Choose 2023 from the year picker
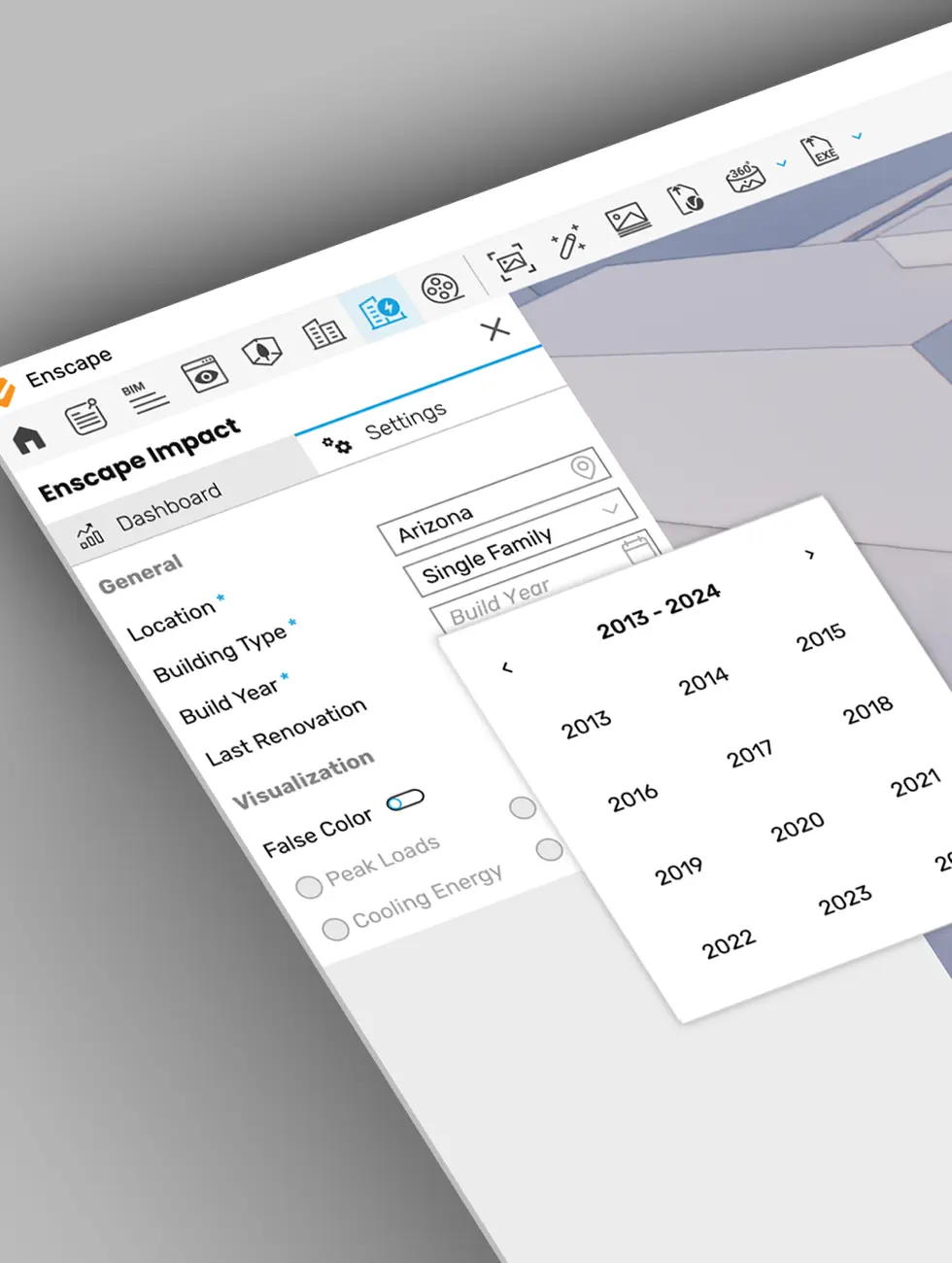Screen dimensions: 952x1263 coord(844,900)
